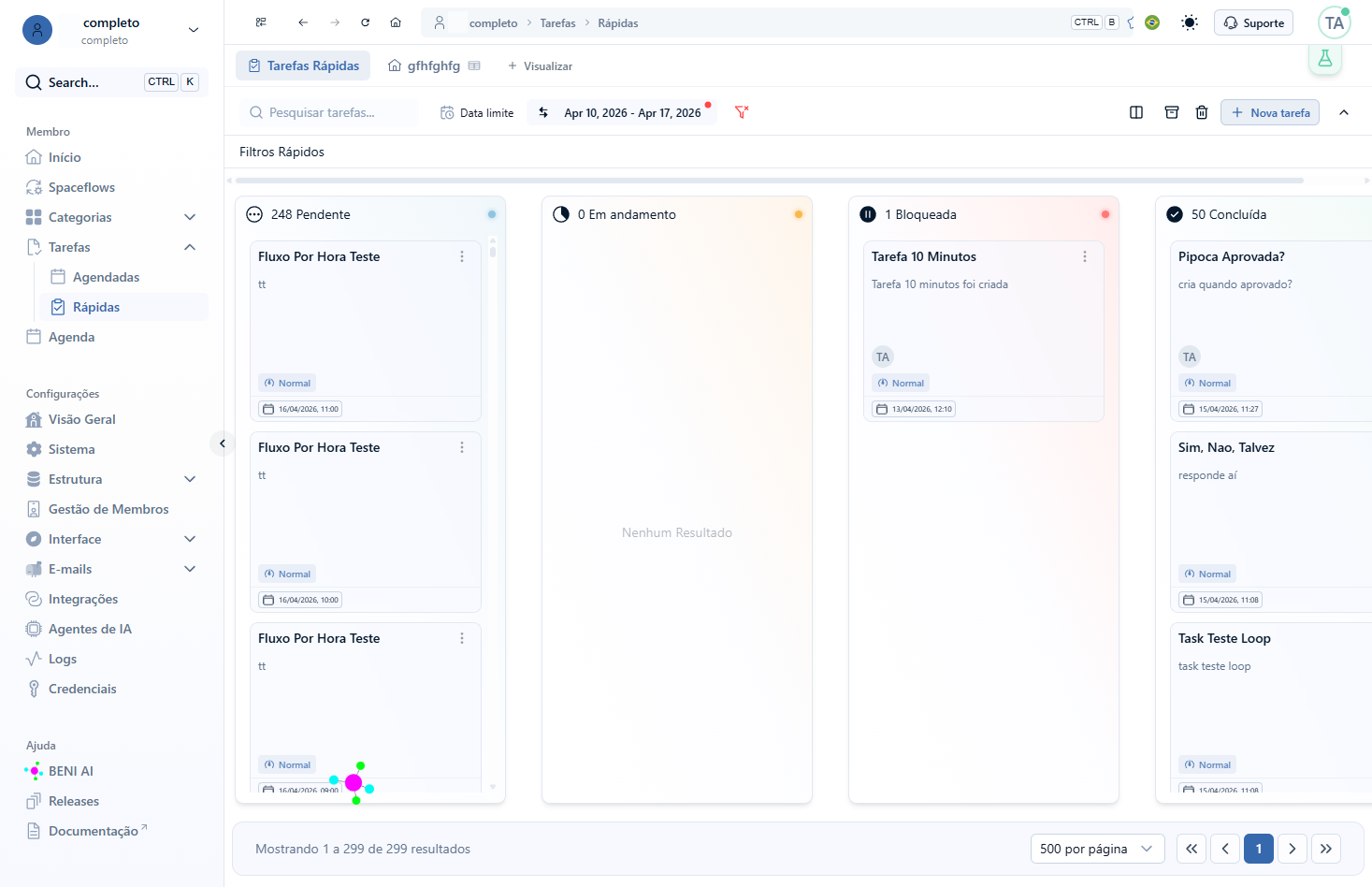Image resolution: width=1372 pixels, height=887 pixels.
Task: Toggle the column layout view icon
Action: point(1136,112)
